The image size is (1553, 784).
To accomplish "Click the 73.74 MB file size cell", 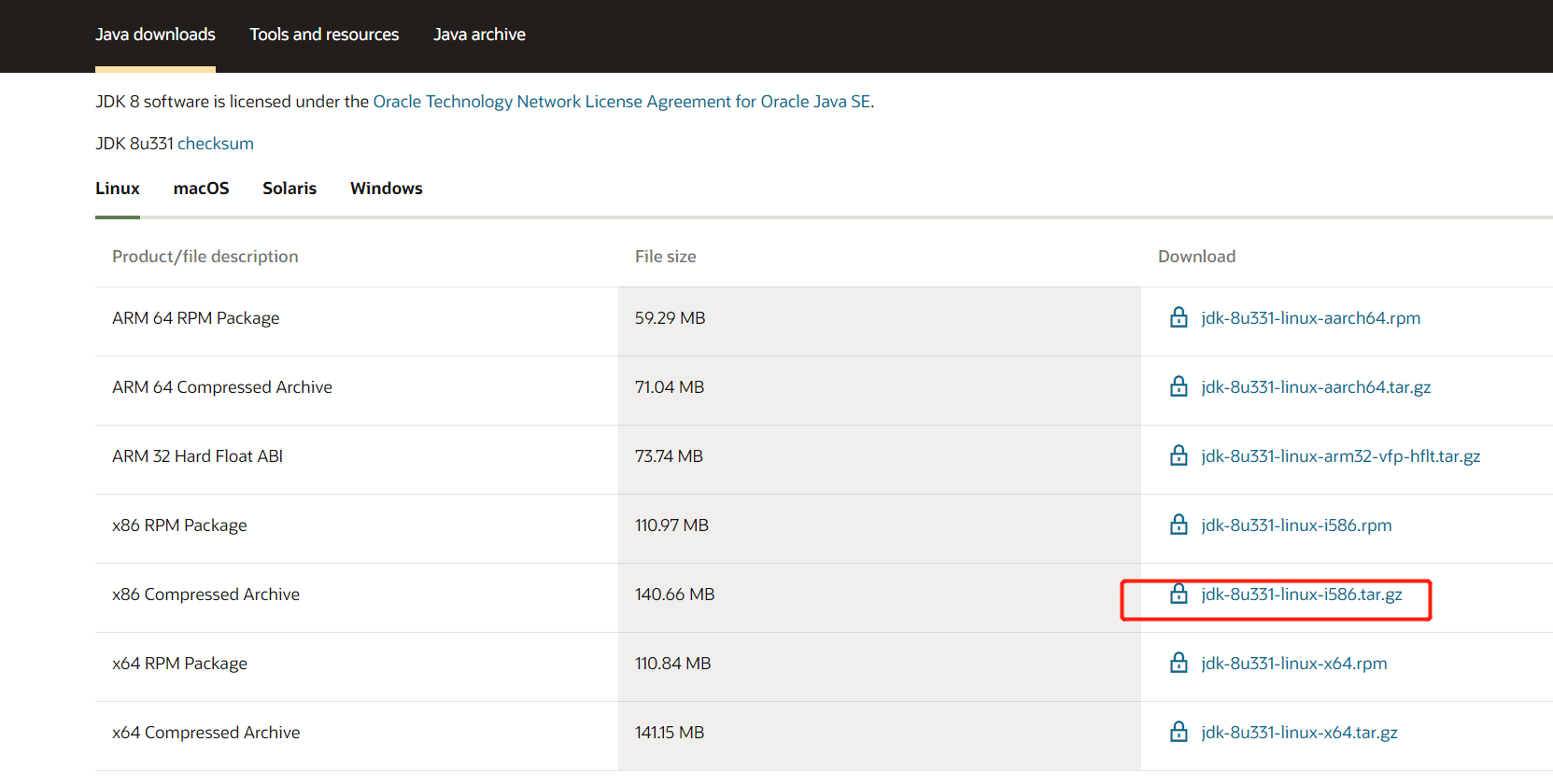I will (x=879, y=459).
